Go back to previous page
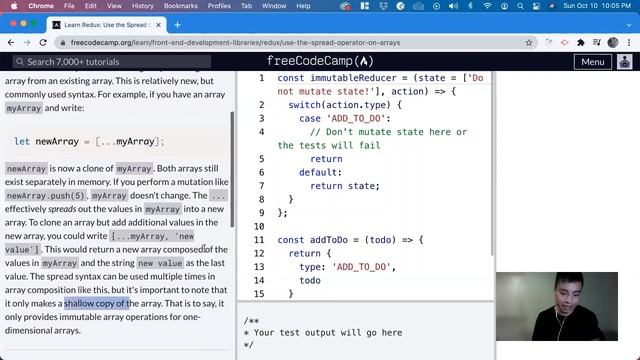This screenshot has width=640, height=360. coord(11,42)
